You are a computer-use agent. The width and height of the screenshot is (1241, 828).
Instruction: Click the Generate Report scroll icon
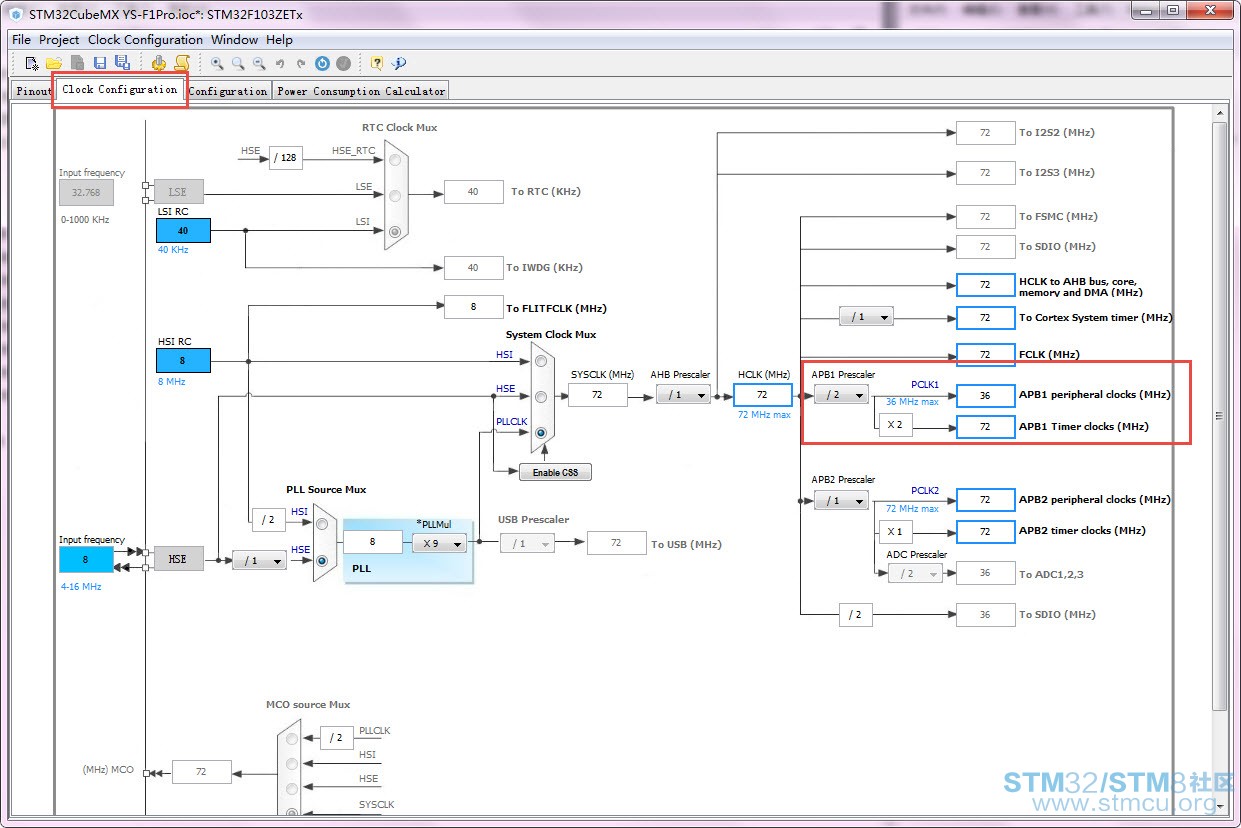181,63
